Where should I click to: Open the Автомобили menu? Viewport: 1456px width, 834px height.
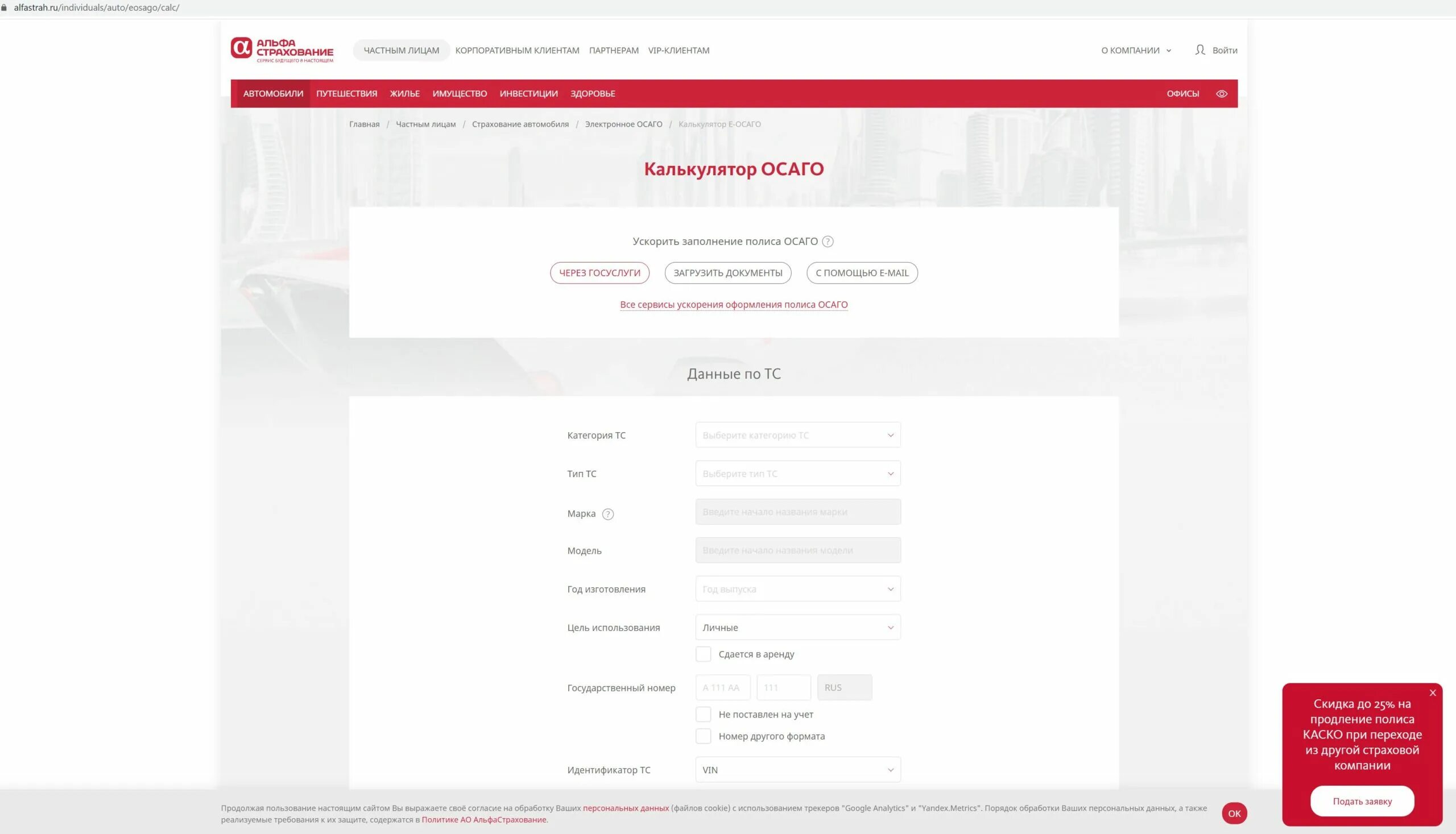point(274,94)
